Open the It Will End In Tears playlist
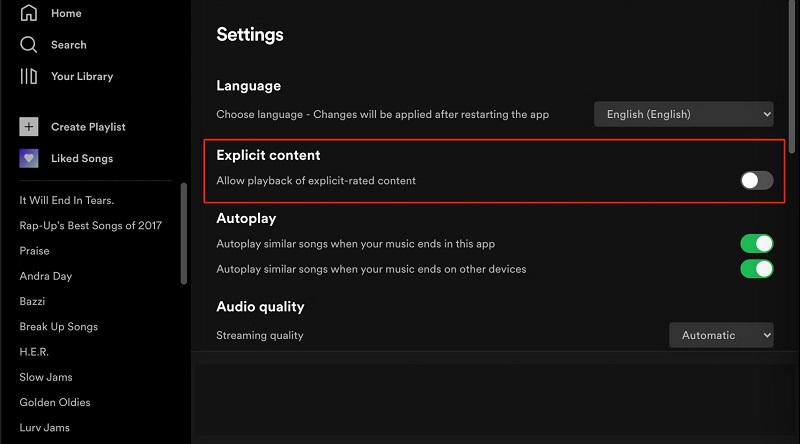Screen dimensions: 800x444 [x=67, y=200]
